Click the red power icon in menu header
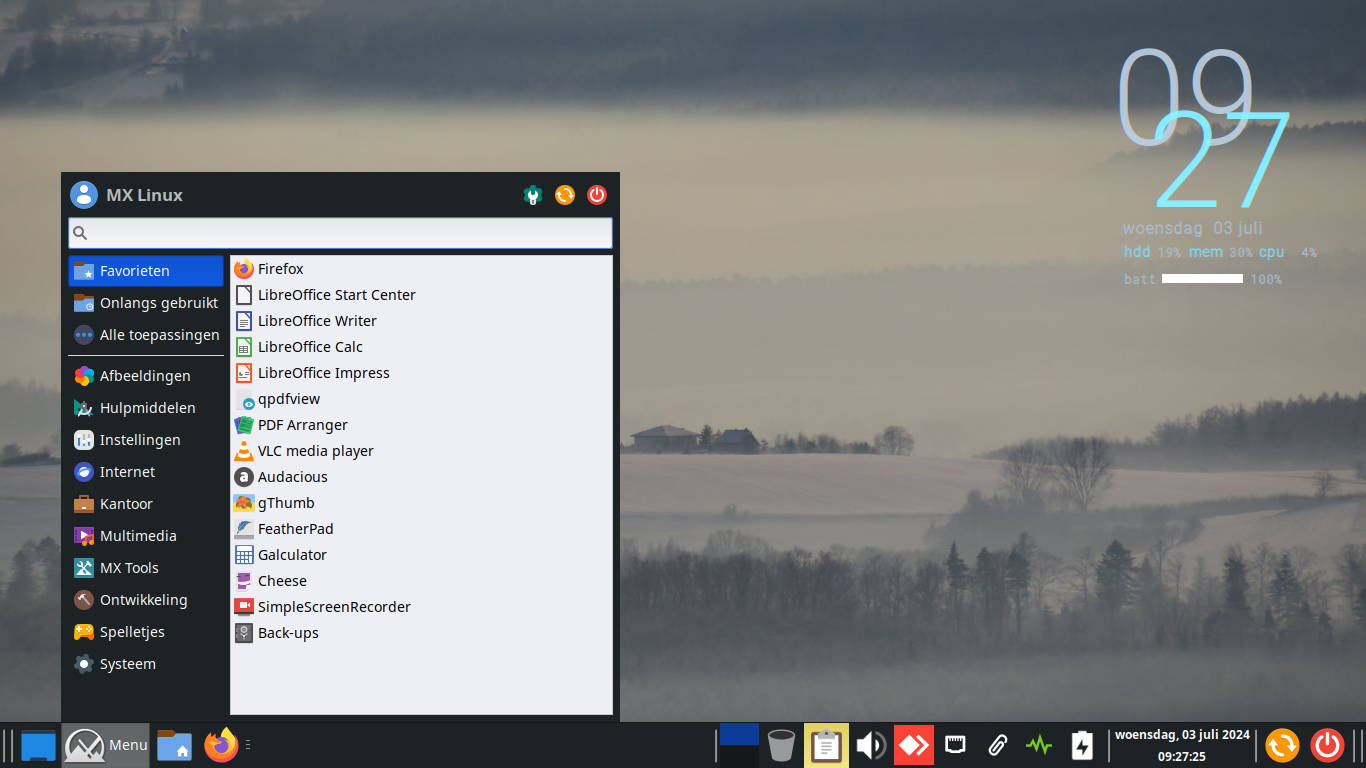 [x=597, y=195]
